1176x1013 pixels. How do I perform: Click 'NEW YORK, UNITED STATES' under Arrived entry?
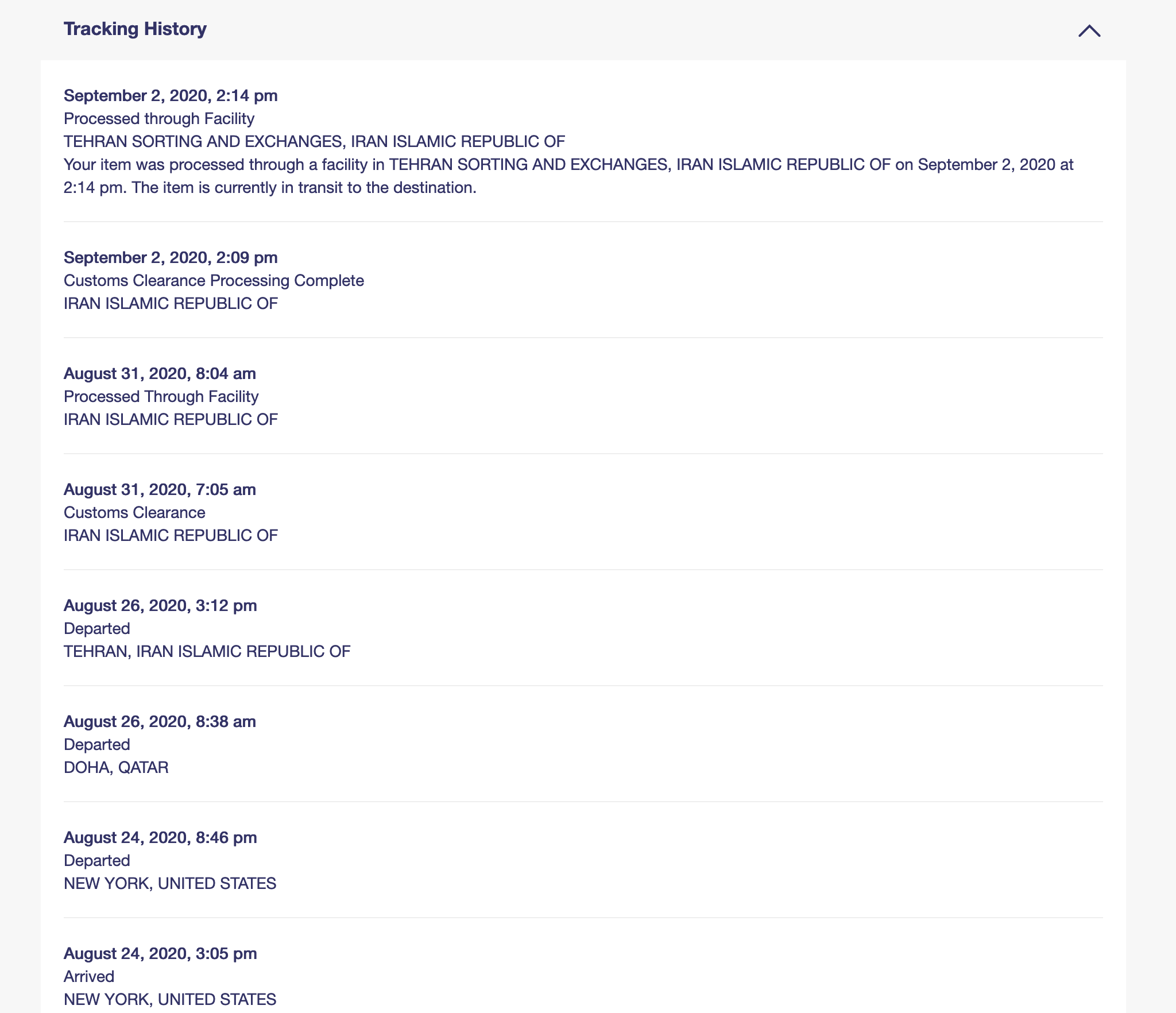click(x=170, y=999)
